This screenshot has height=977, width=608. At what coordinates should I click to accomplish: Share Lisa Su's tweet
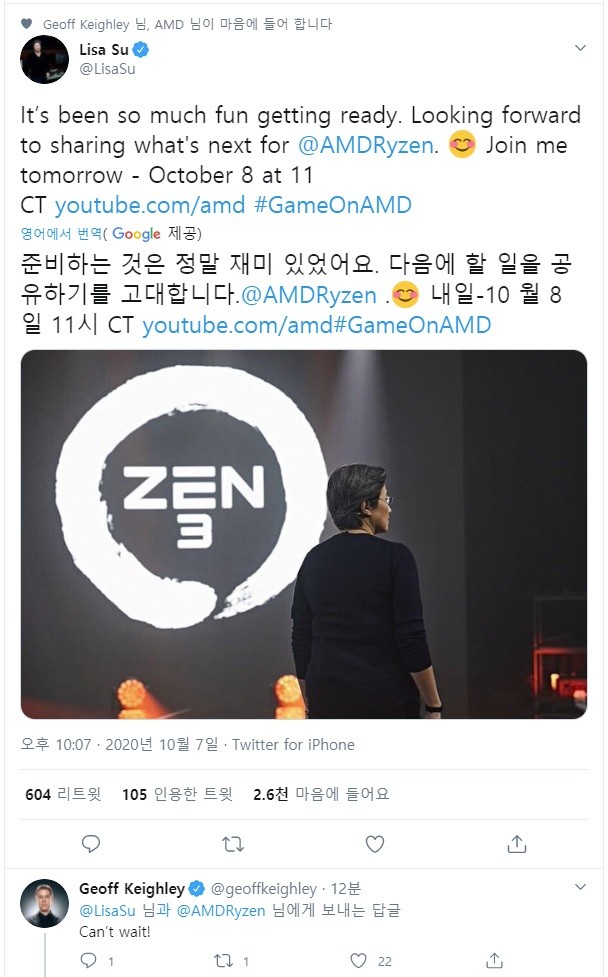tap(516, 844)
